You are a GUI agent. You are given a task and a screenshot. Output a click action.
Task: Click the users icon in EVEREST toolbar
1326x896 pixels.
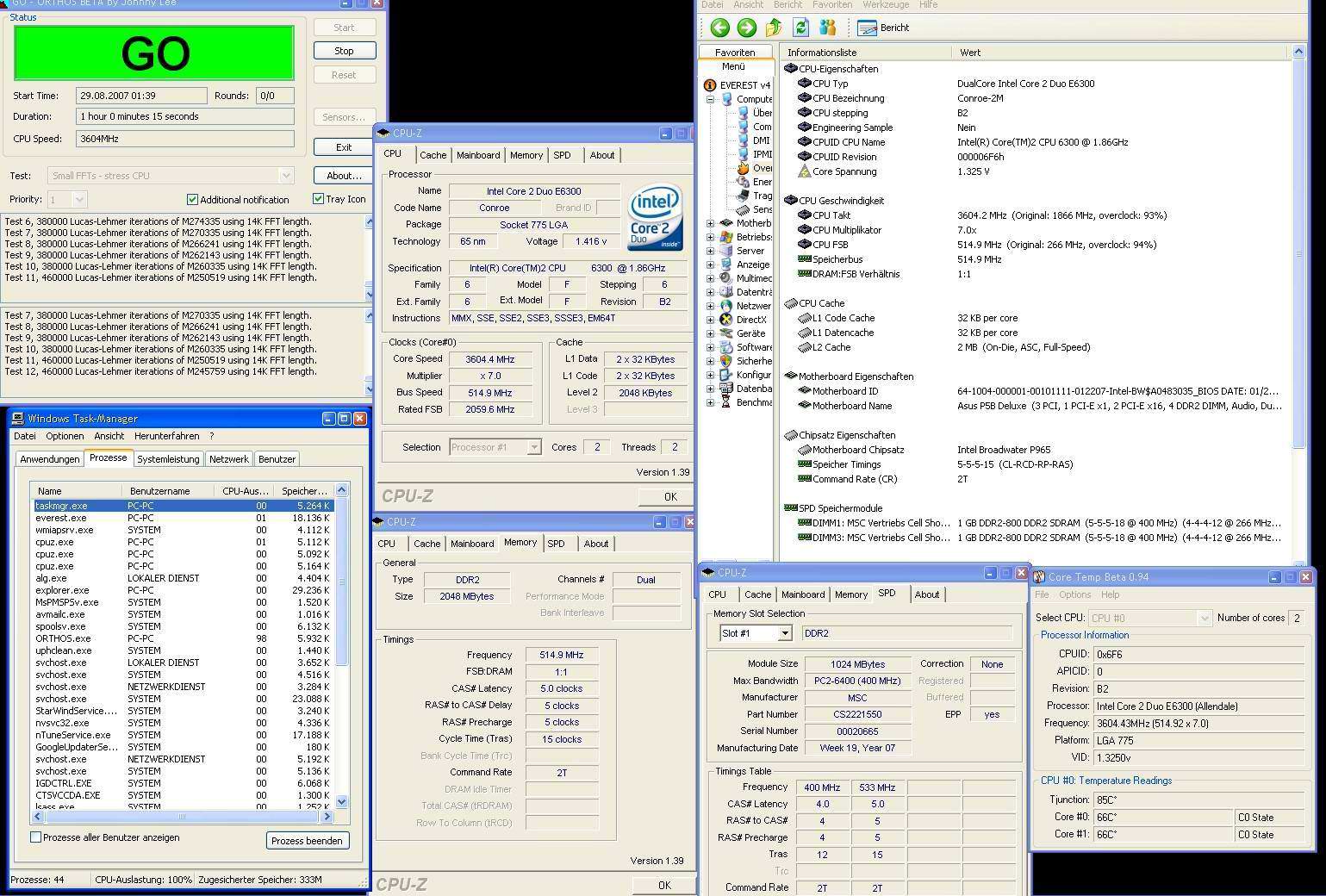(x=827, y=28)
